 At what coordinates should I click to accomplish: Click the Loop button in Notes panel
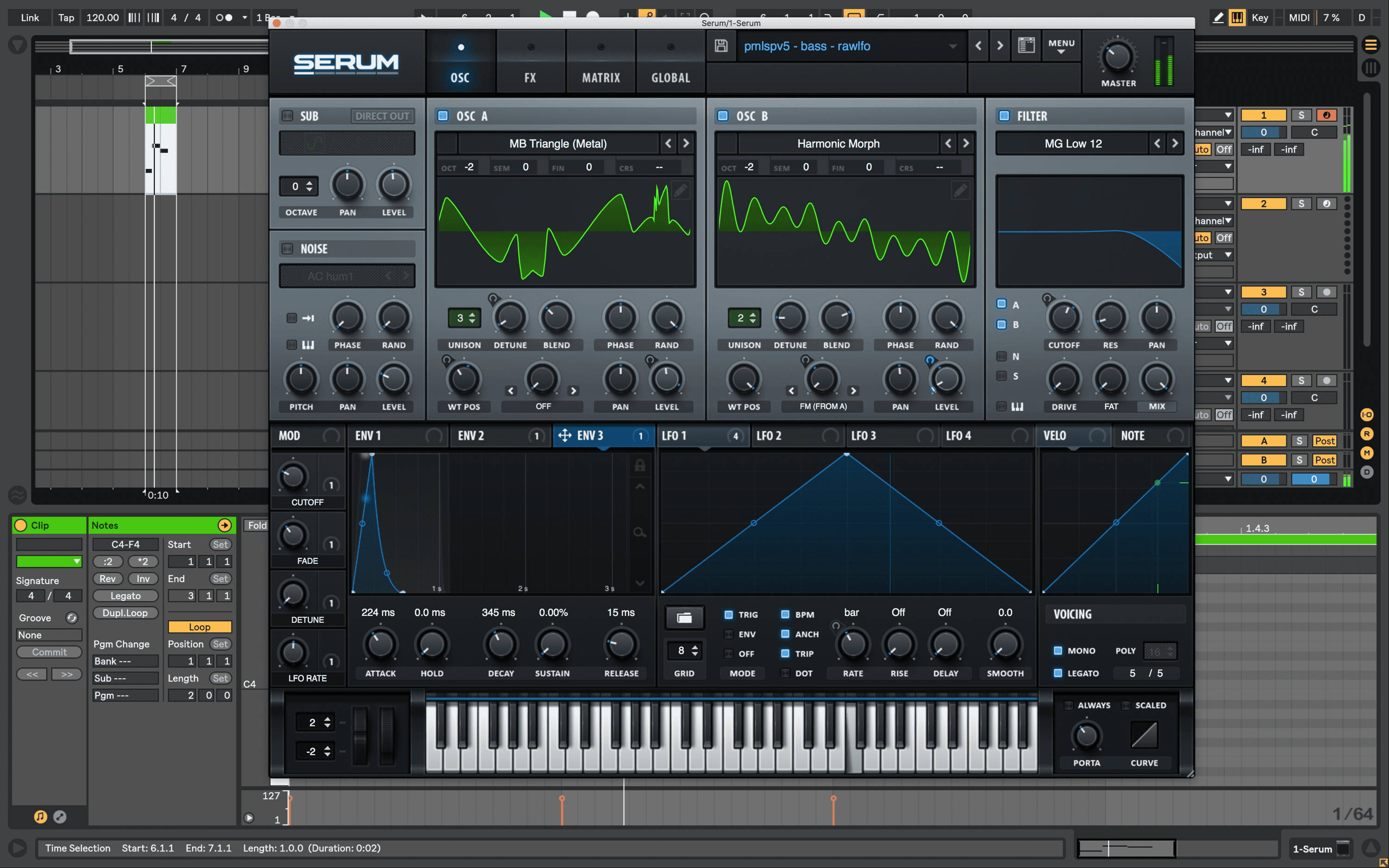(x=200, y=627)
